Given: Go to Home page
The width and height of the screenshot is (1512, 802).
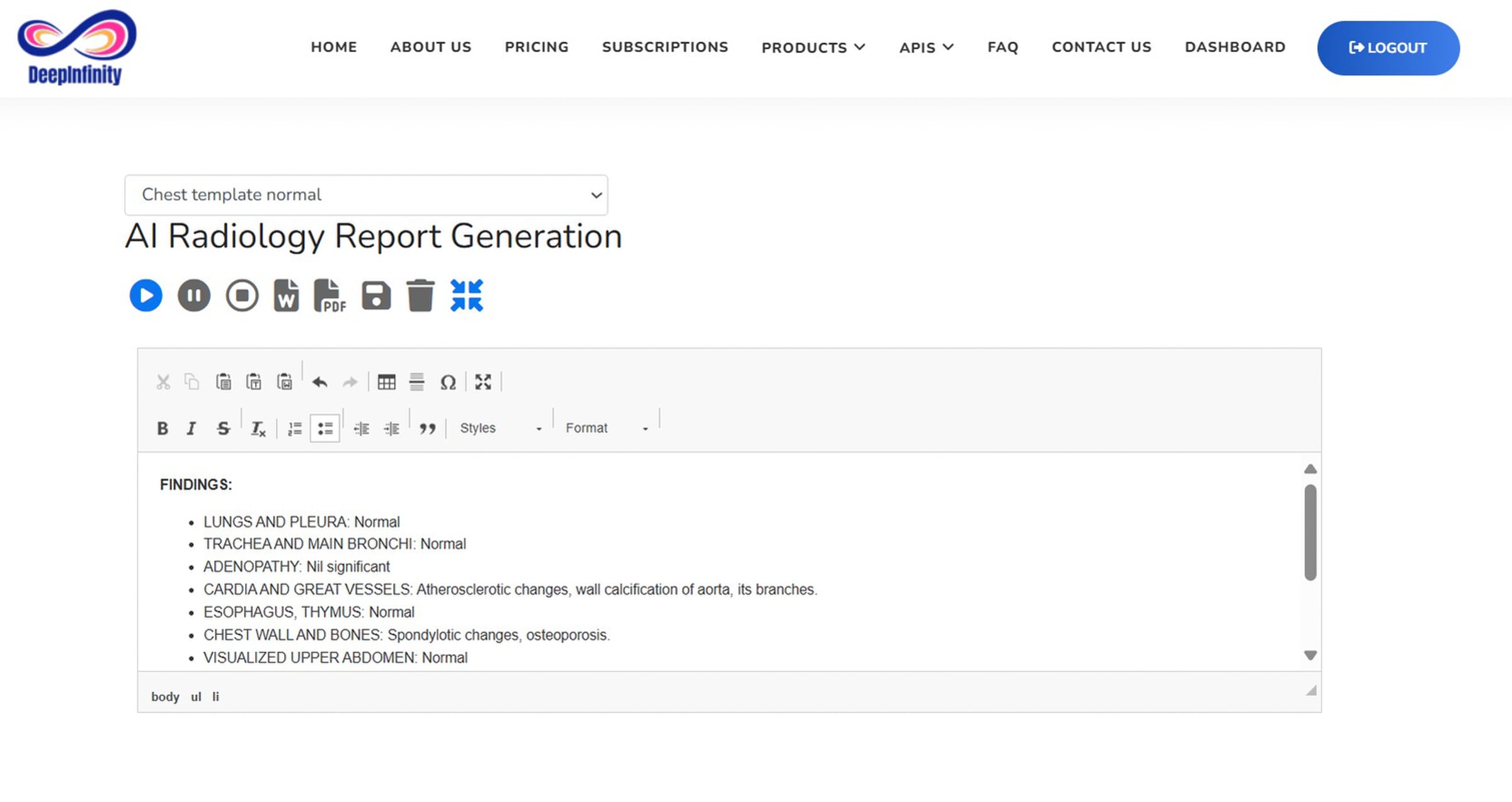Looking at the screenshot, I should coord(334,47).
